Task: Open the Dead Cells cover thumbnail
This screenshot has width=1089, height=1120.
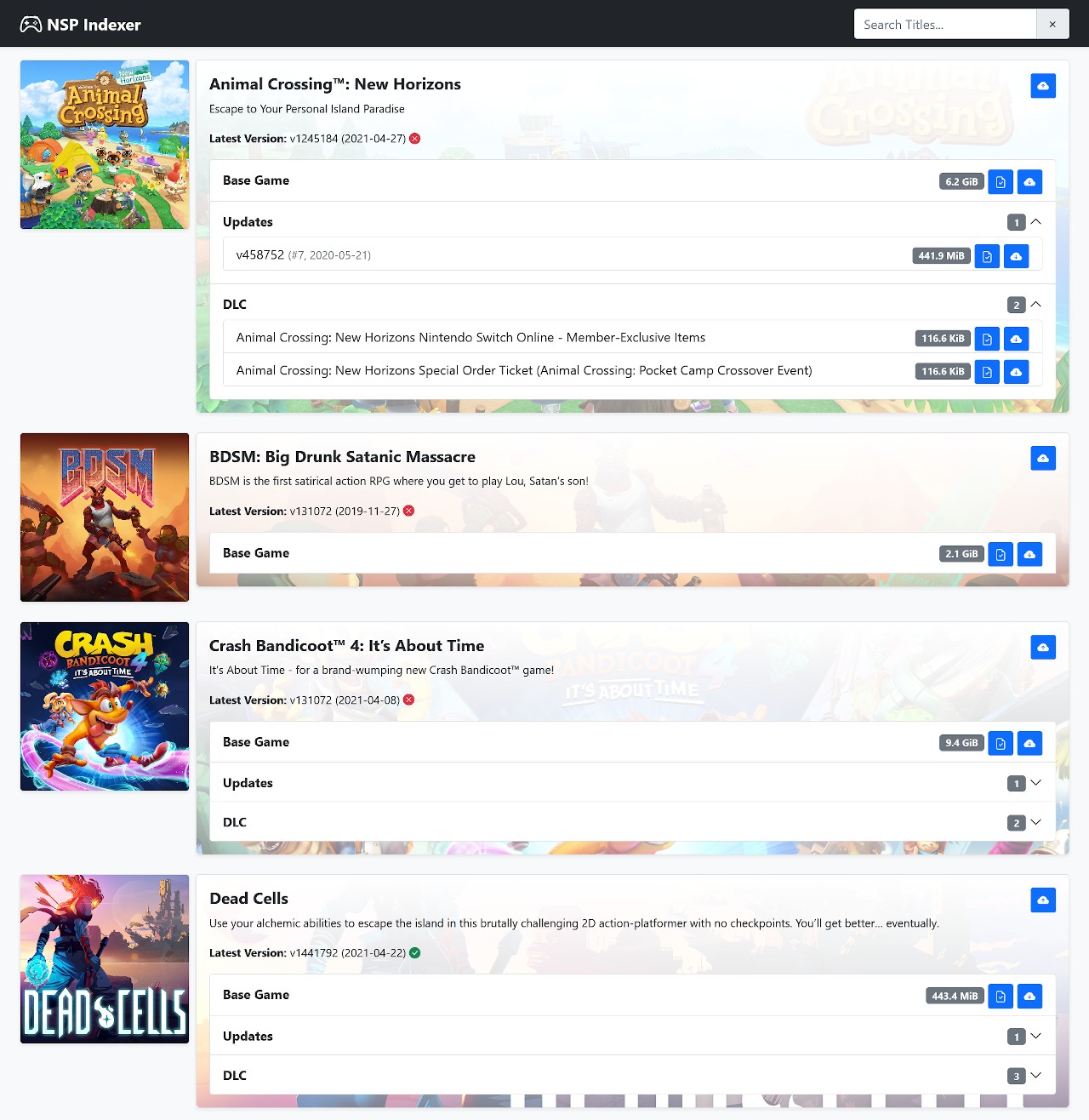Action: coord(105,959)
